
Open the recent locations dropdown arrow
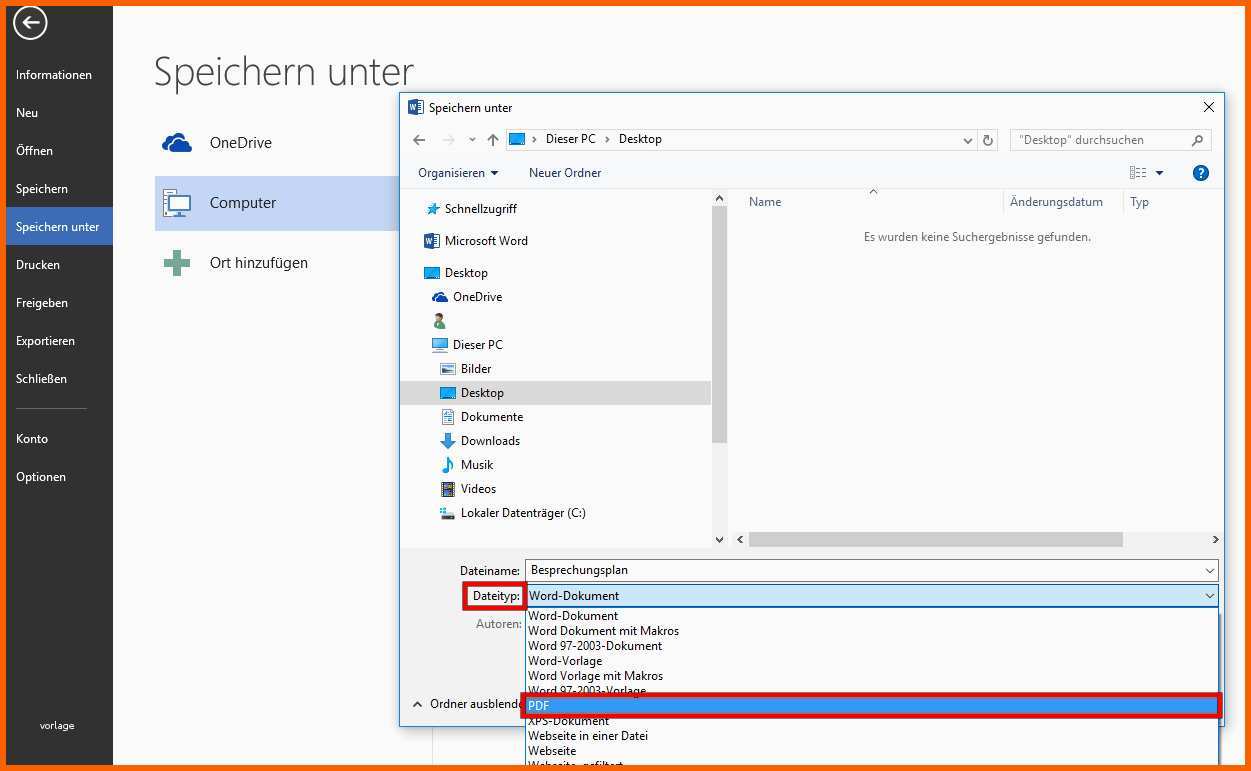(470, 140)
